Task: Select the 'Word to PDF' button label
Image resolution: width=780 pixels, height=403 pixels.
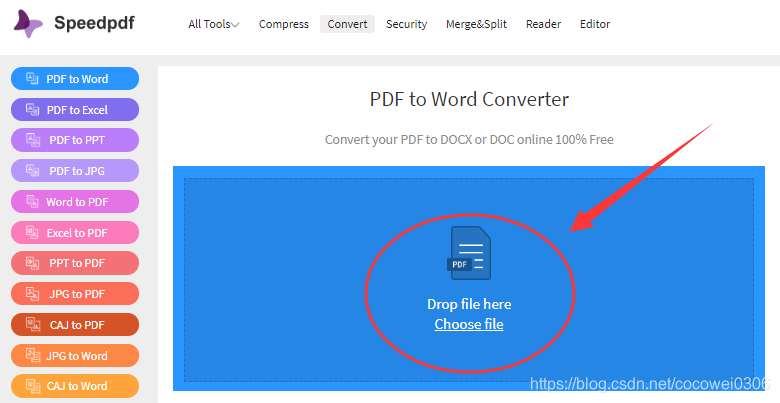Action: pos(77,202)
